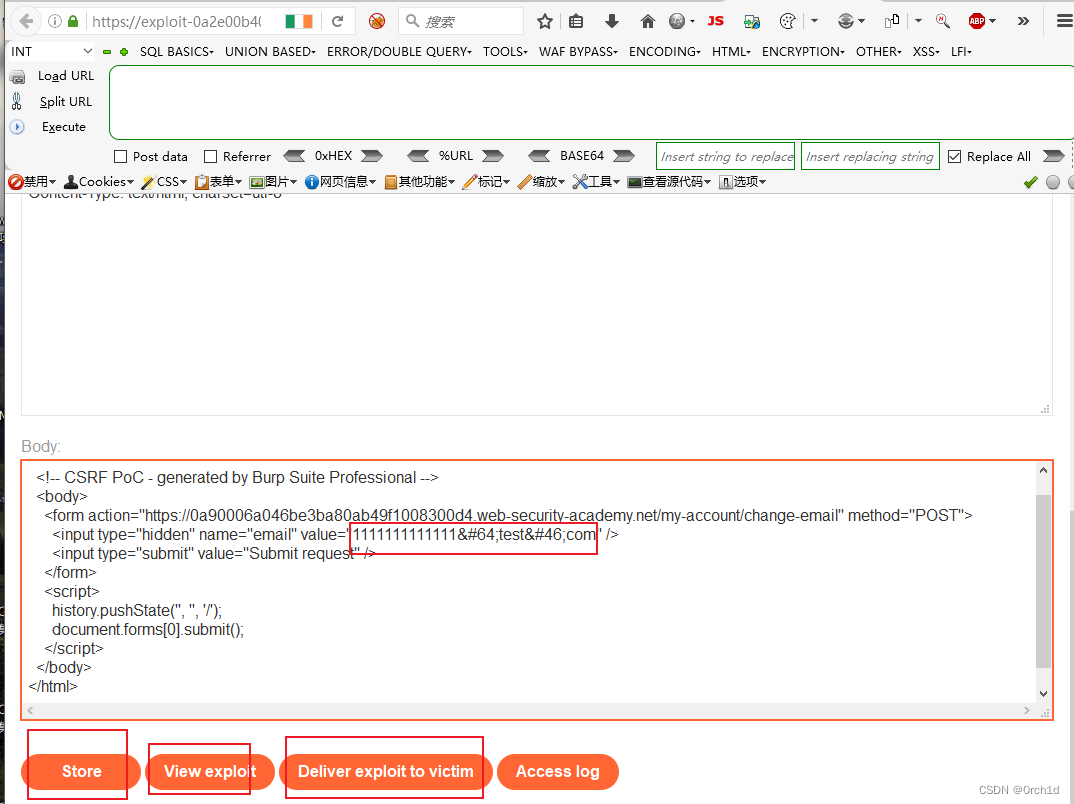The width and height of the screenshot is (1074, 804).
Task: Expand the Cookies developer menu
Action: pyautogui.click(x=99, y=181)
